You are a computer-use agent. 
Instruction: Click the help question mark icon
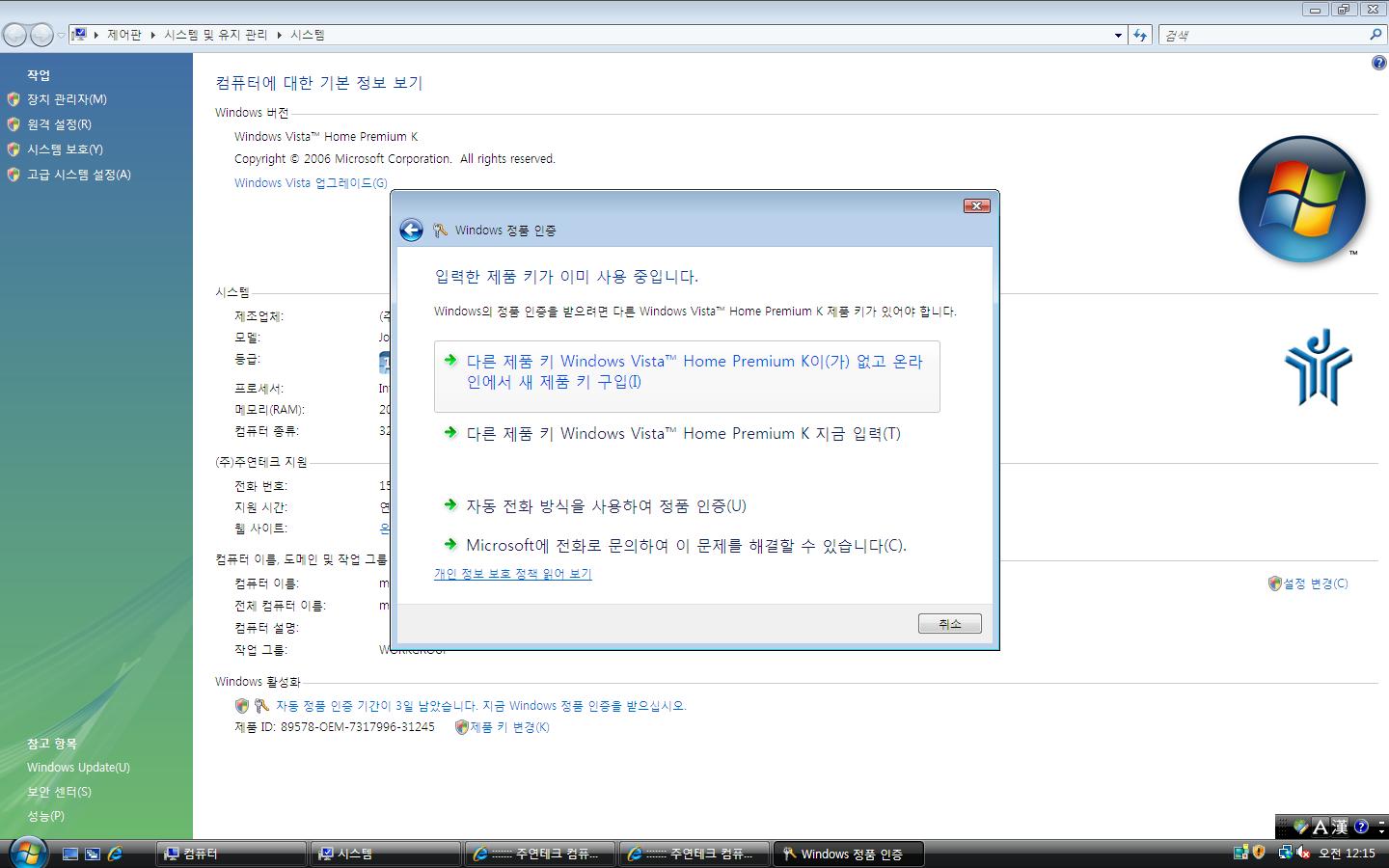[x=1378, y=63]
